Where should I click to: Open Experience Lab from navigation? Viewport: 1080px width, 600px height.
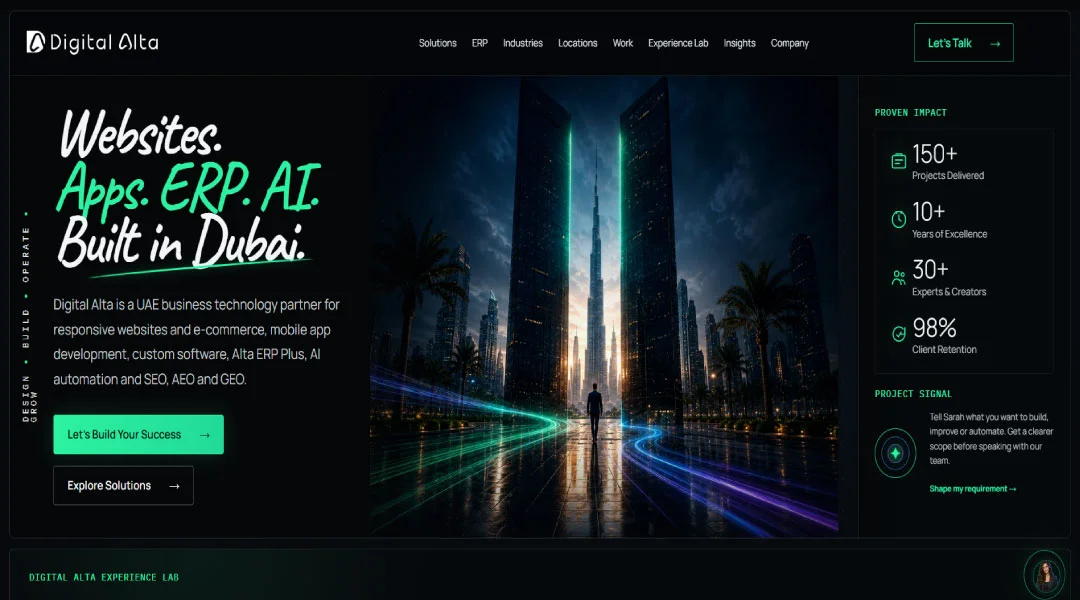[x=678, y=43]
